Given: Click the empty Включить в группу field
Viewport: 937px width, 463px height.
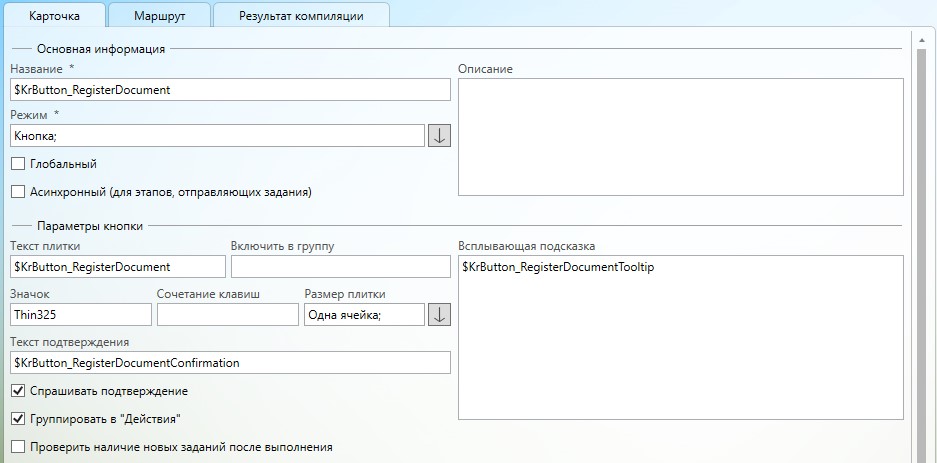Looking at the screenshot, I should [340, 267].
